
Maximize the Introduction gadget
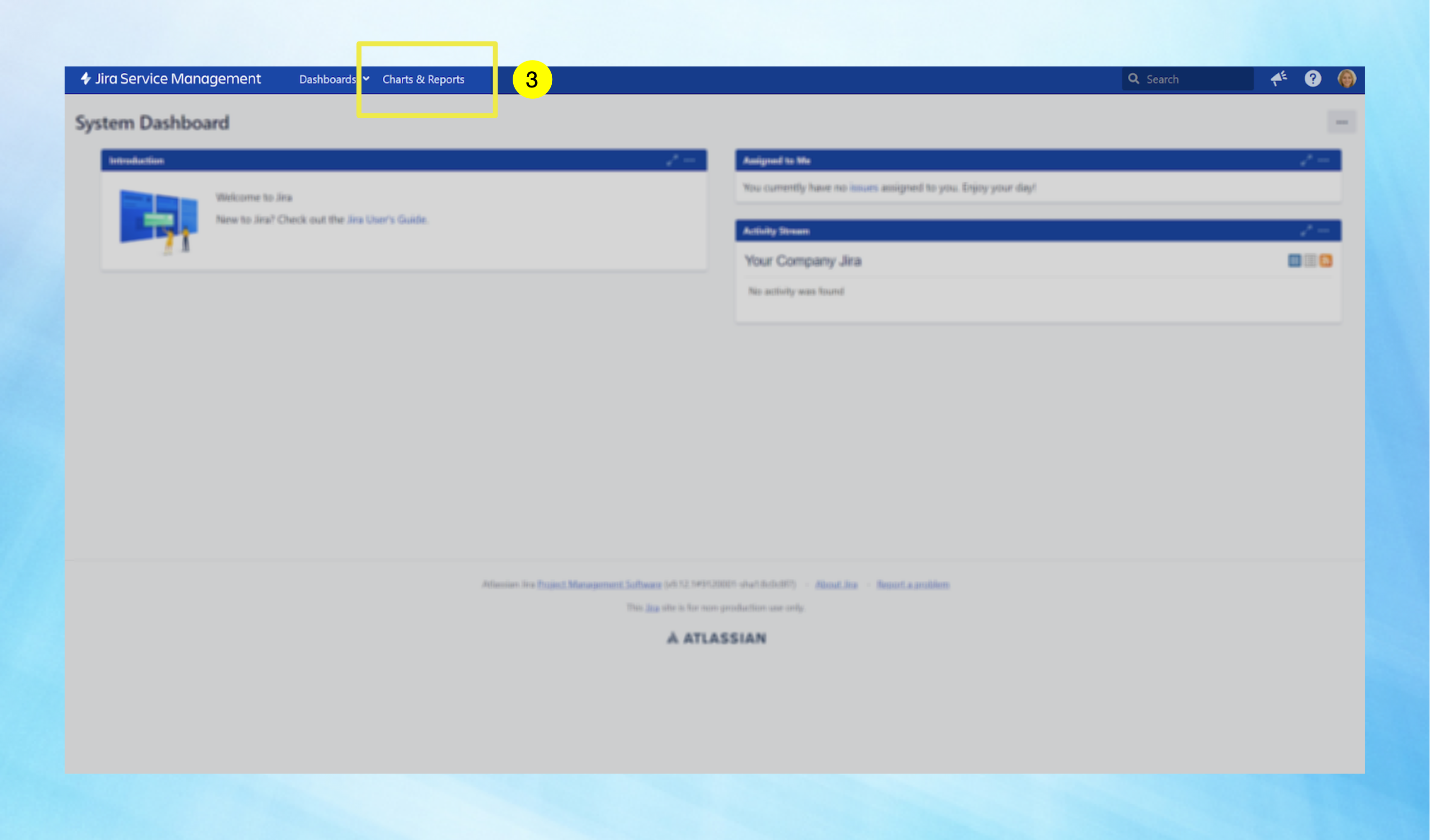tap(672, 161)
